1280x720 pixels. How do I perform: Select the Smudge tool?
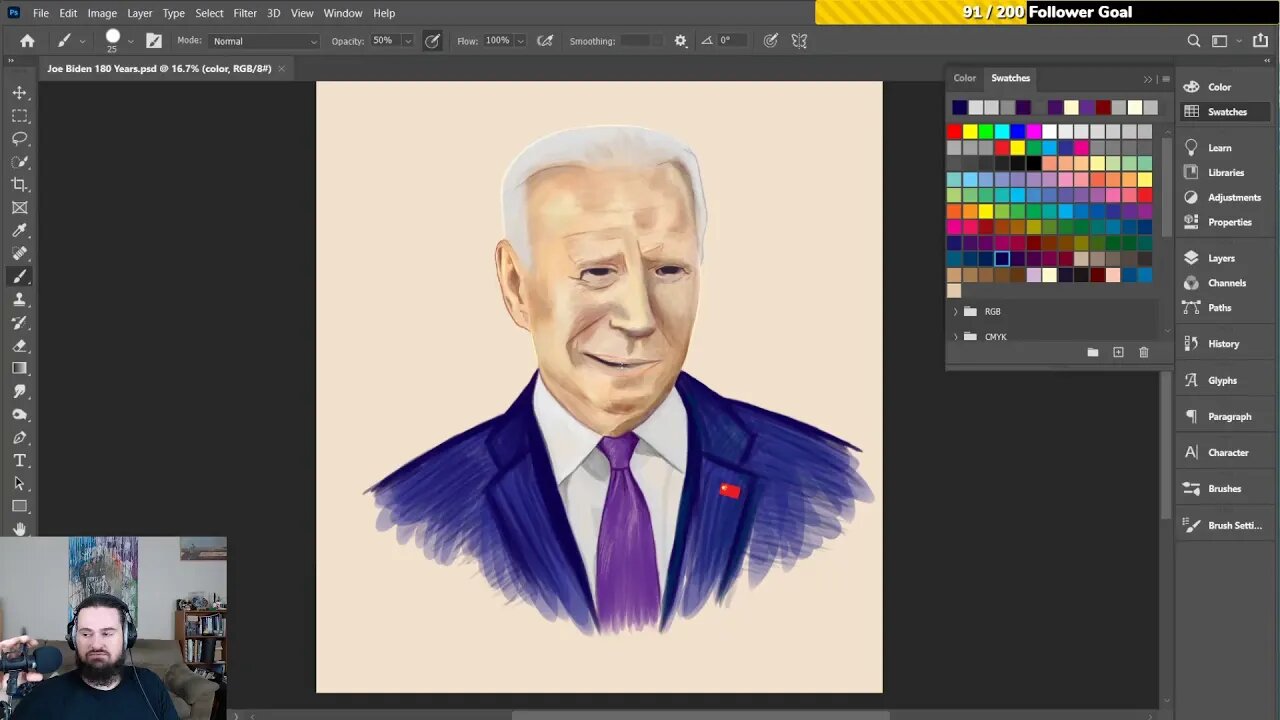(x=19, y=392)
